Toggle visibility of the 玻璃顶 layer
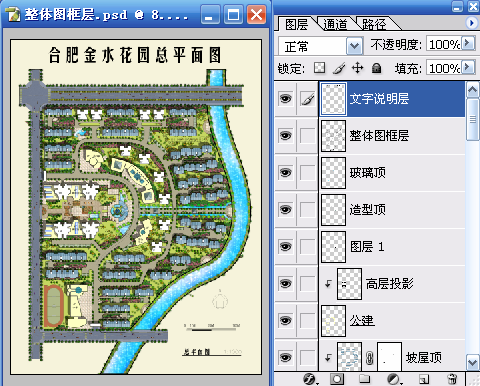The image size is (480, 386). click(x=285, y=173)
